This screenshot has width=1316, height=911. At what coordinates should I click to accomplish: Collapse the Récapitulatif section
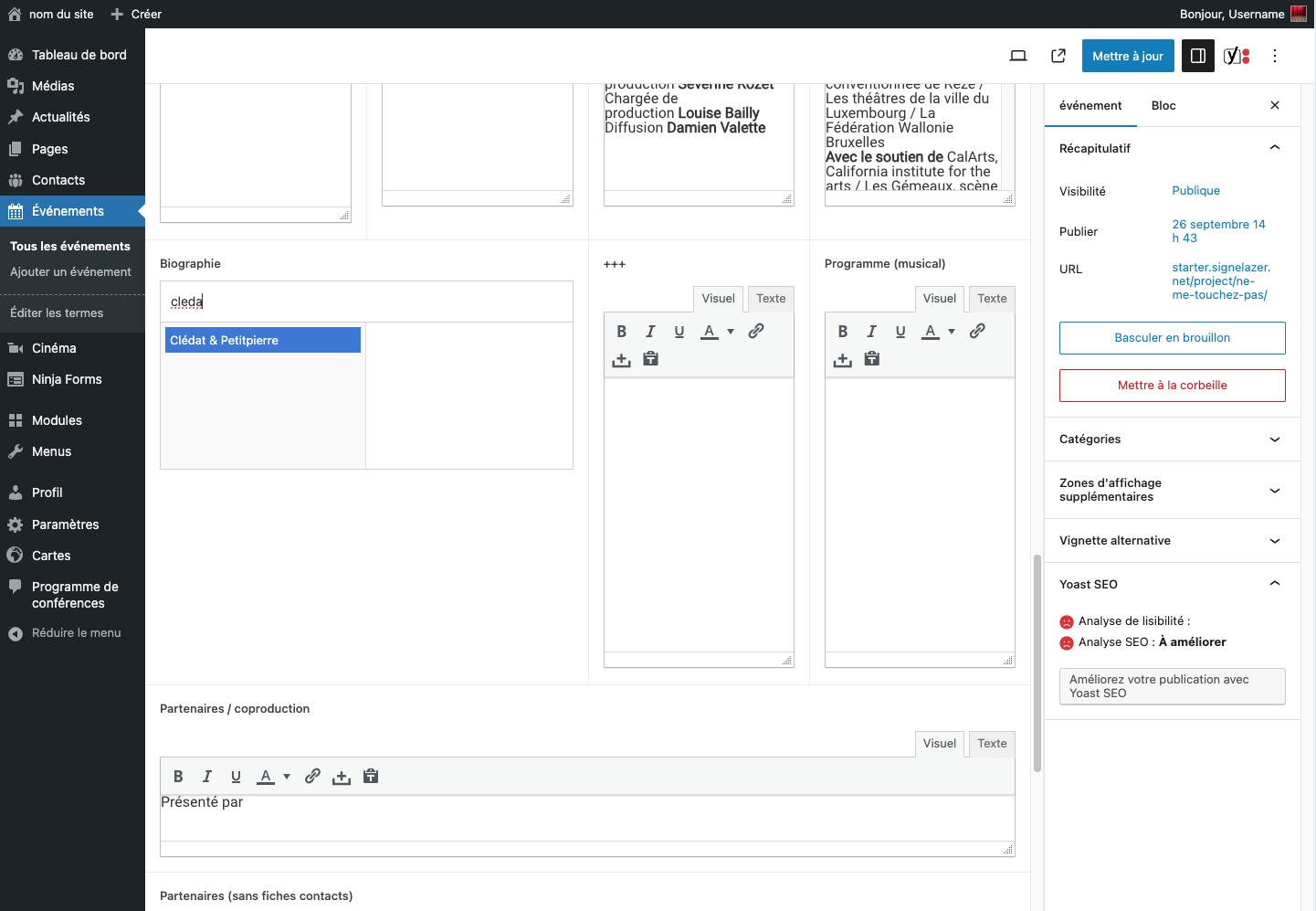pyautogui.click(x=1275, y=148)
